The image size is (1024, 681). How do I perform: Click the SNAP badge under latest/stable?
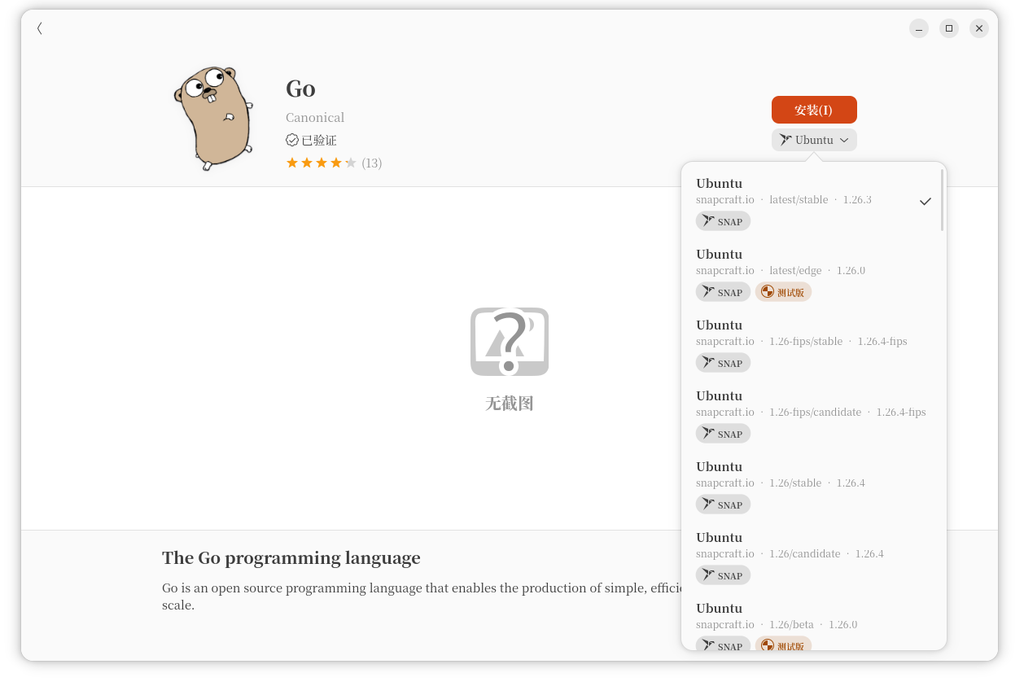(x=723, y=221)
